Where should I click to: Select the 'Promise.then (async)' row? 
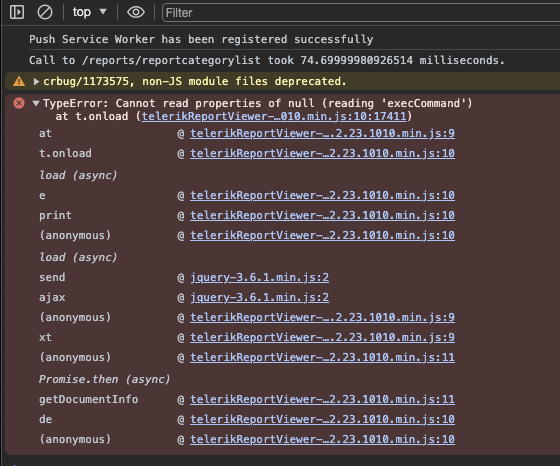tap(104, 379)
